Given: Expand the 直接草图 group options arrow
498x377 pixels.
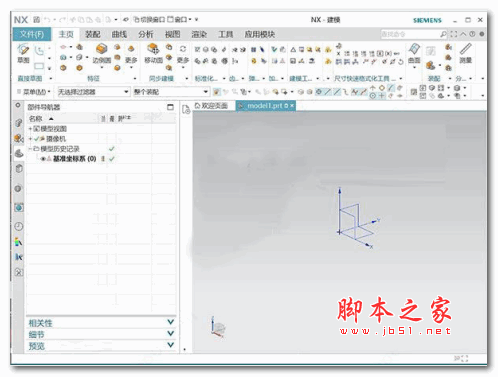Looking at the screenshot, I should tap(51, 79).
